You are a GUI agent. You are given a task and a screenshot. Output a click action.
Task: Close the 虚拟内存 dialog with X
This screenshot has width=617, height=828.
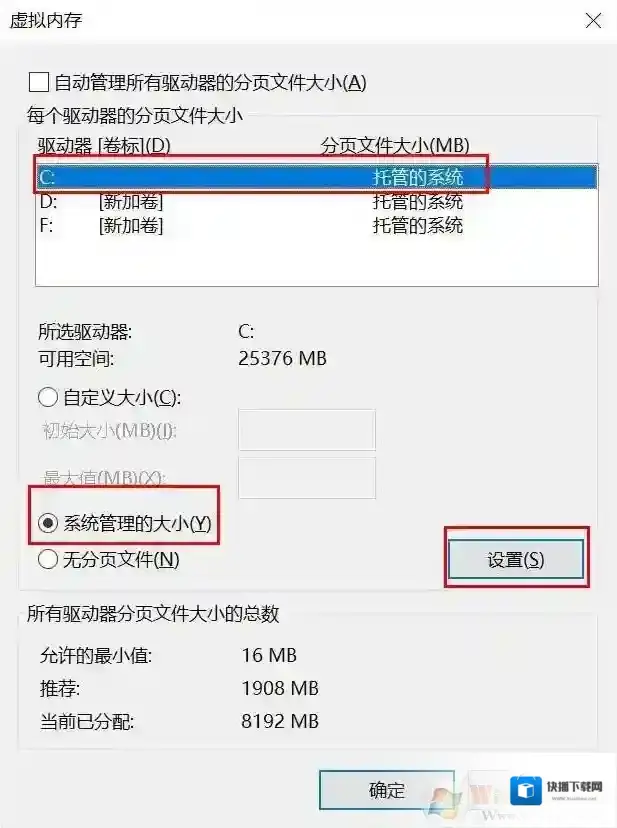click(x=593, y=21)
